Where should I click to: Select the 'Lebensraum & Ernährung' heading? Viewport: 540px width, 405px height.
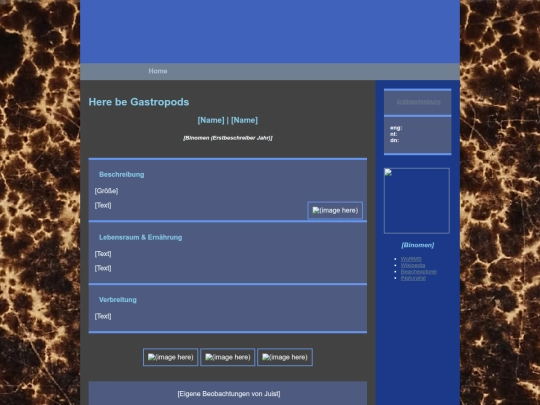141,237
